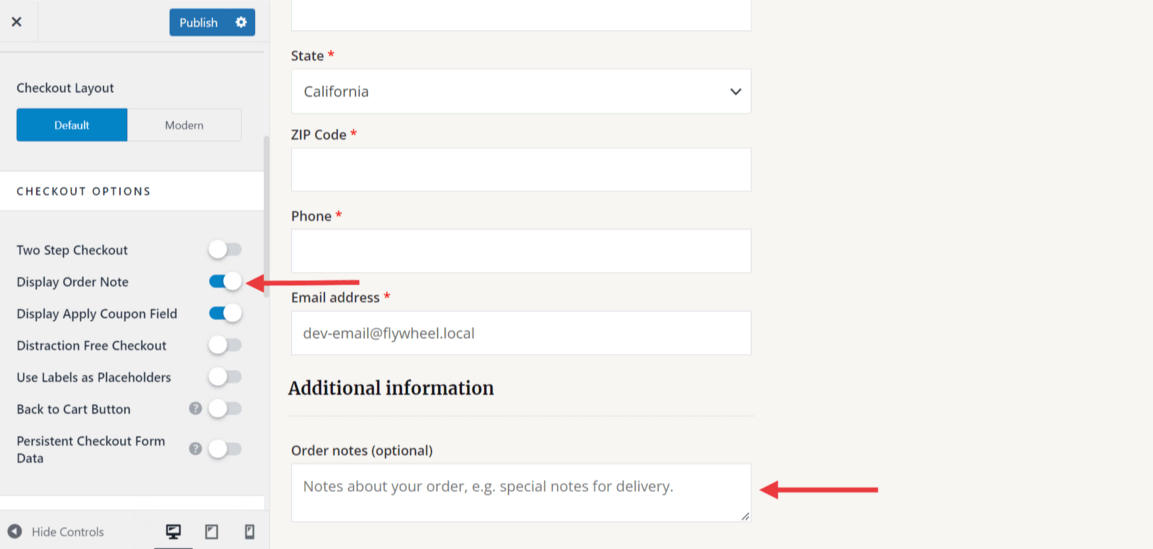The image size is (1153, 549).
Task: Switch to desktop preview icon
Action: pyautogui.click(x=173, y=532)
